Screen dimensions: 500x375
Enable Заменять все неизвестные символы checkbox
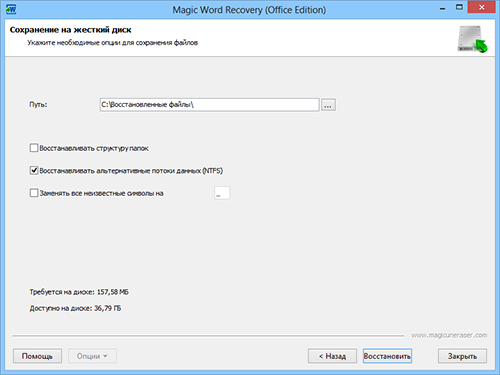click(34, 193)
